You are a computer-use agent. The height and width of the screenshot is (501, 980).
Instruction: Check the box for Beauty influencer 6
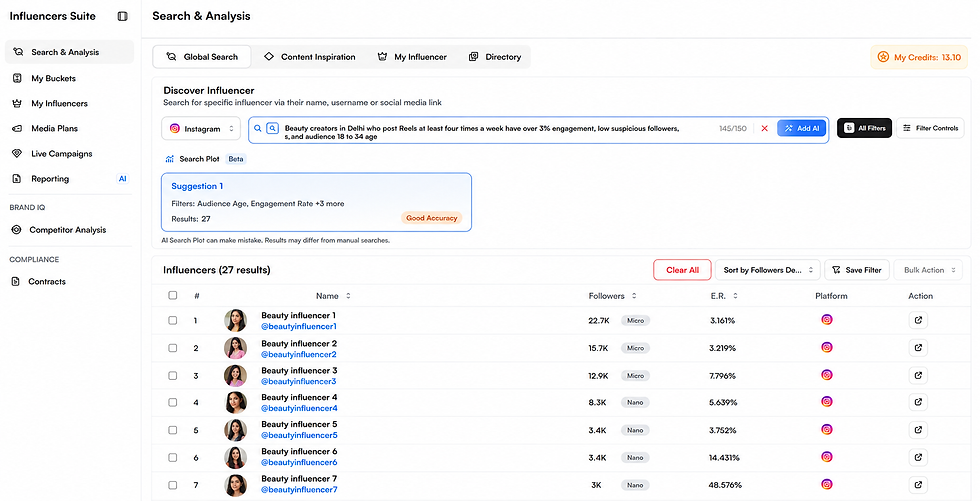[x=172, y=457]
